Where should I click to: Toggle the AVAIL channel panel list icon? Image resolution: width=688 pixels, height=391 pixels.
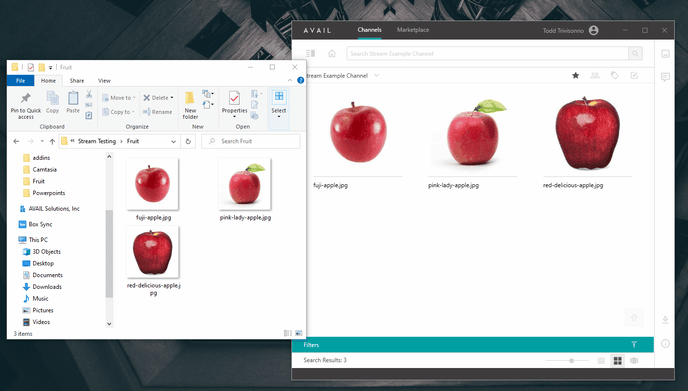pos(310,54)
